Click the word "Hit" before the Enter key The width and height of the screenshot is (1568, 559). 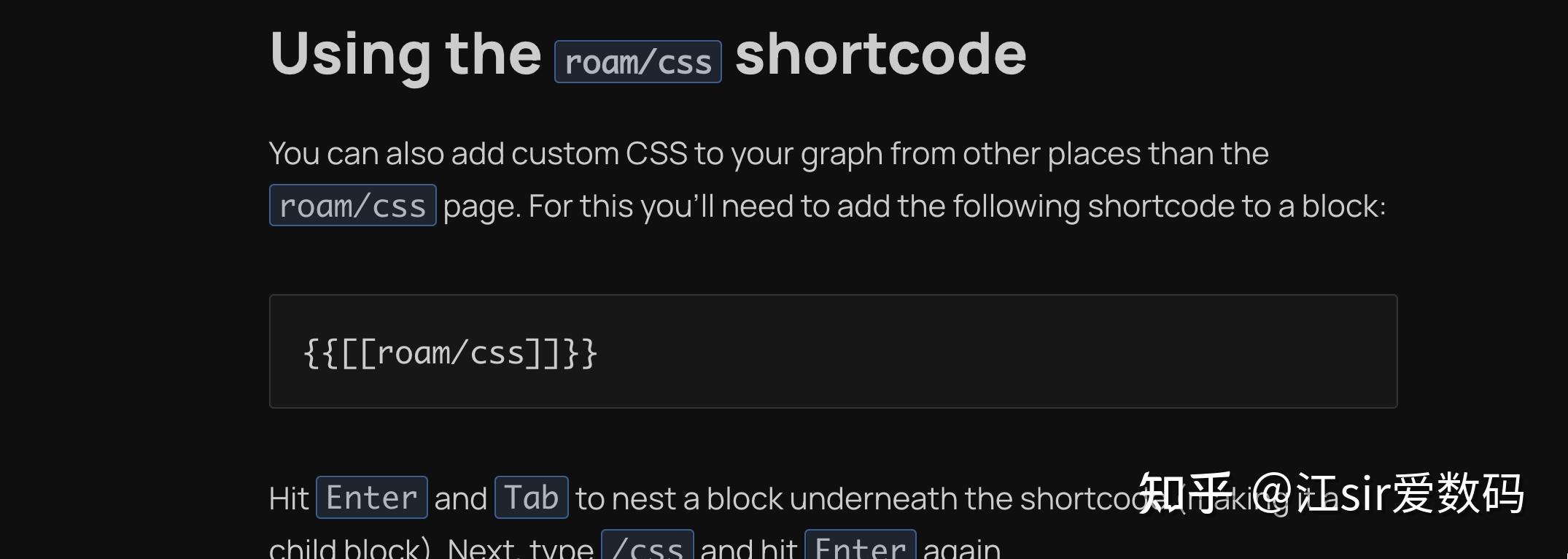[289, 499]
